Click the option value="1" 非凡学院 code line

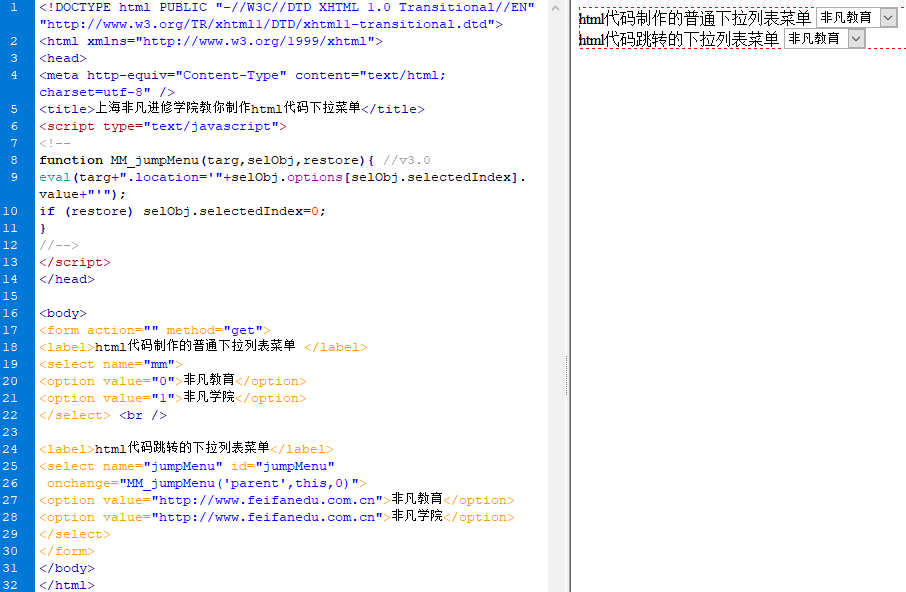pyautogui.click(x=173, y=397)
